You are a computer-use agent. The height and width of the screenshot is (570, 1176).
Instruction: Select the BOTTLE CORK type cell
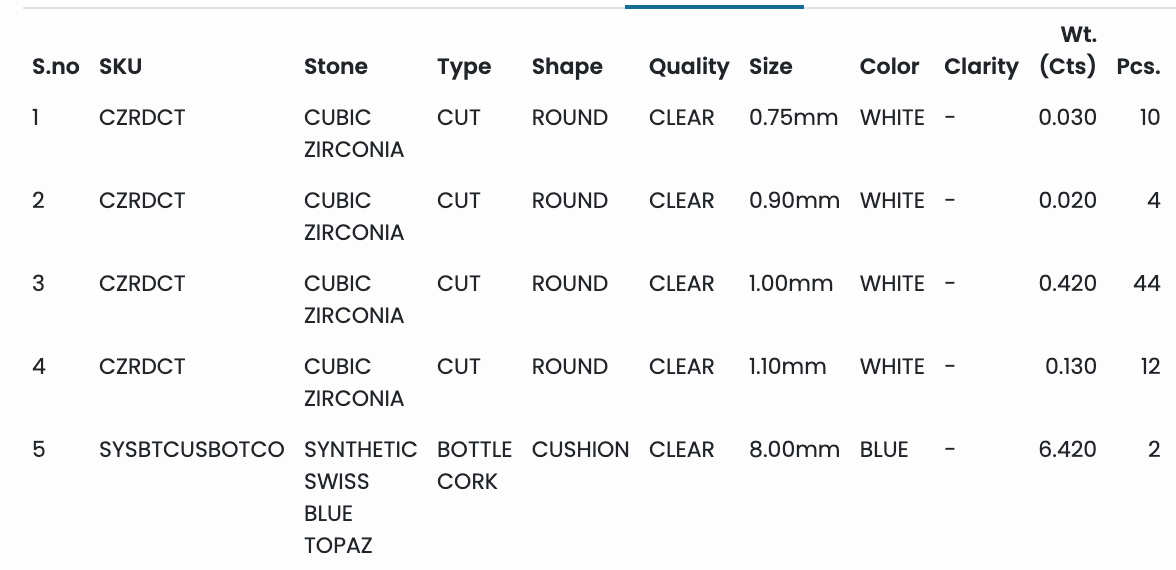click(474, 465)
